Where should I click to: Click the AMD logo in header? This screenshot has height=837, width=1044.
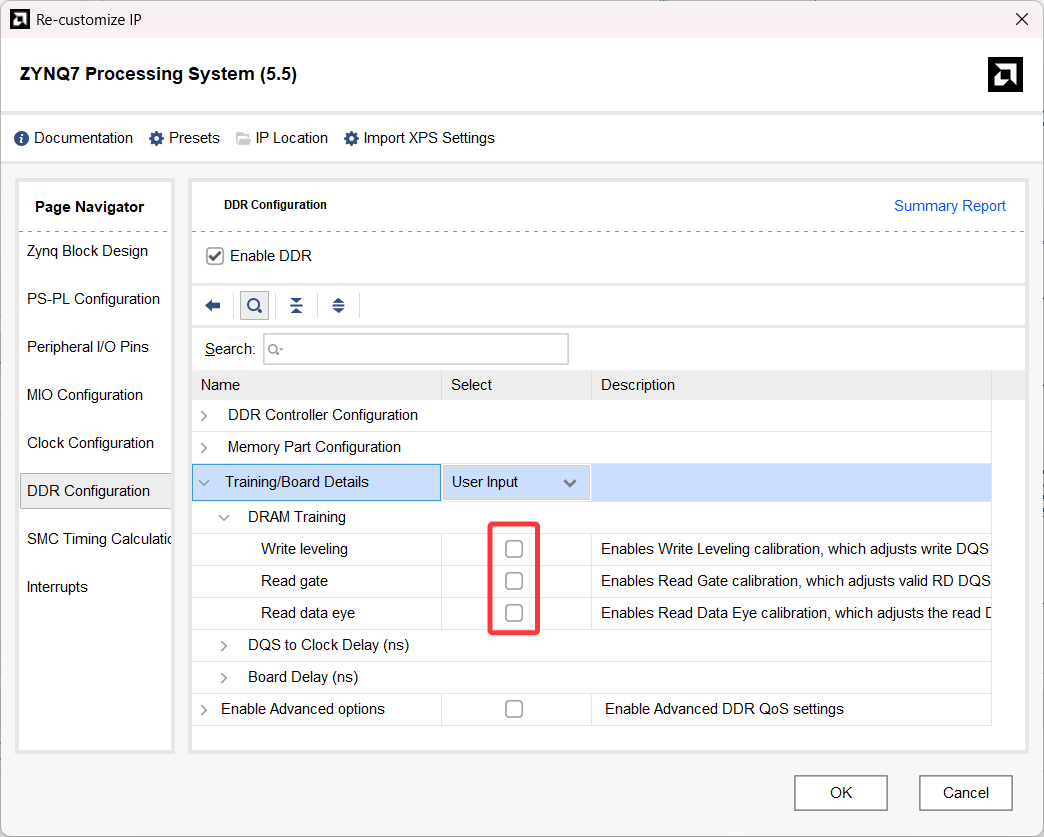click(1005, 75)
